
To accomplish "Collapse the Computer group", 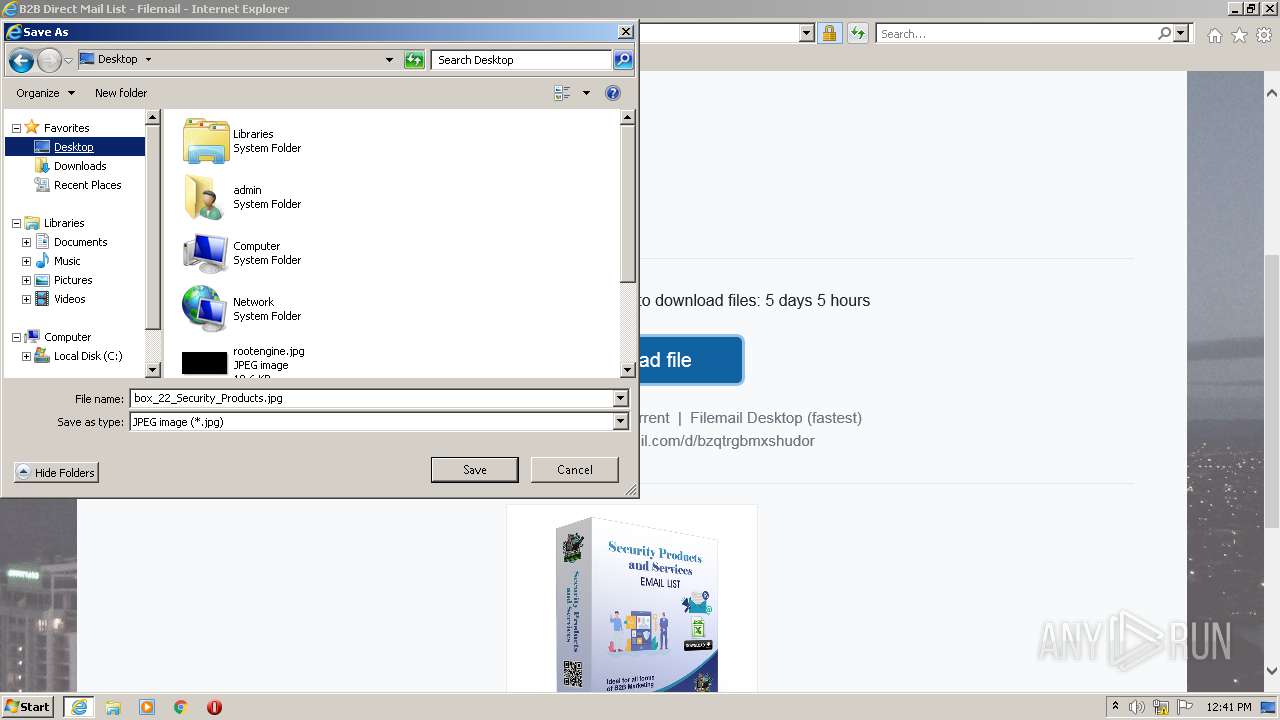I will [x=16, y=337].
